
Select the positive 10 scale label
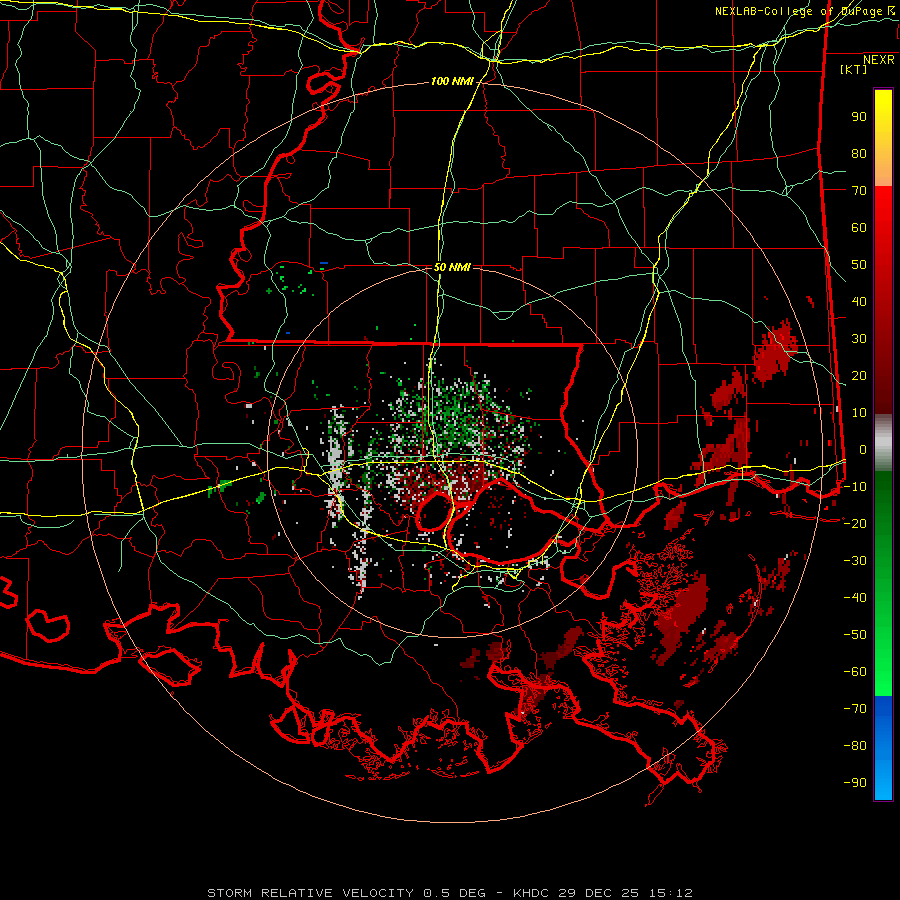[x=859, y=413]
